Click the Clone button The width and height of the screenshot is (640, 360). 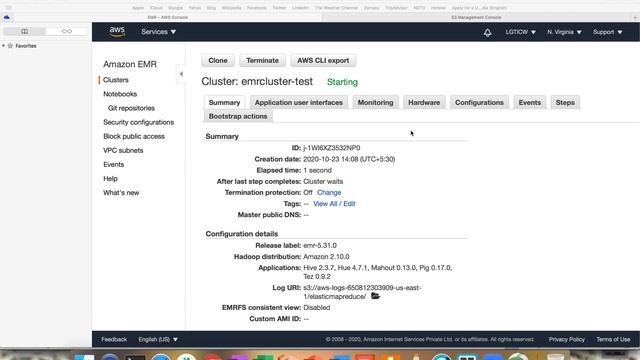tap(218, 60)
